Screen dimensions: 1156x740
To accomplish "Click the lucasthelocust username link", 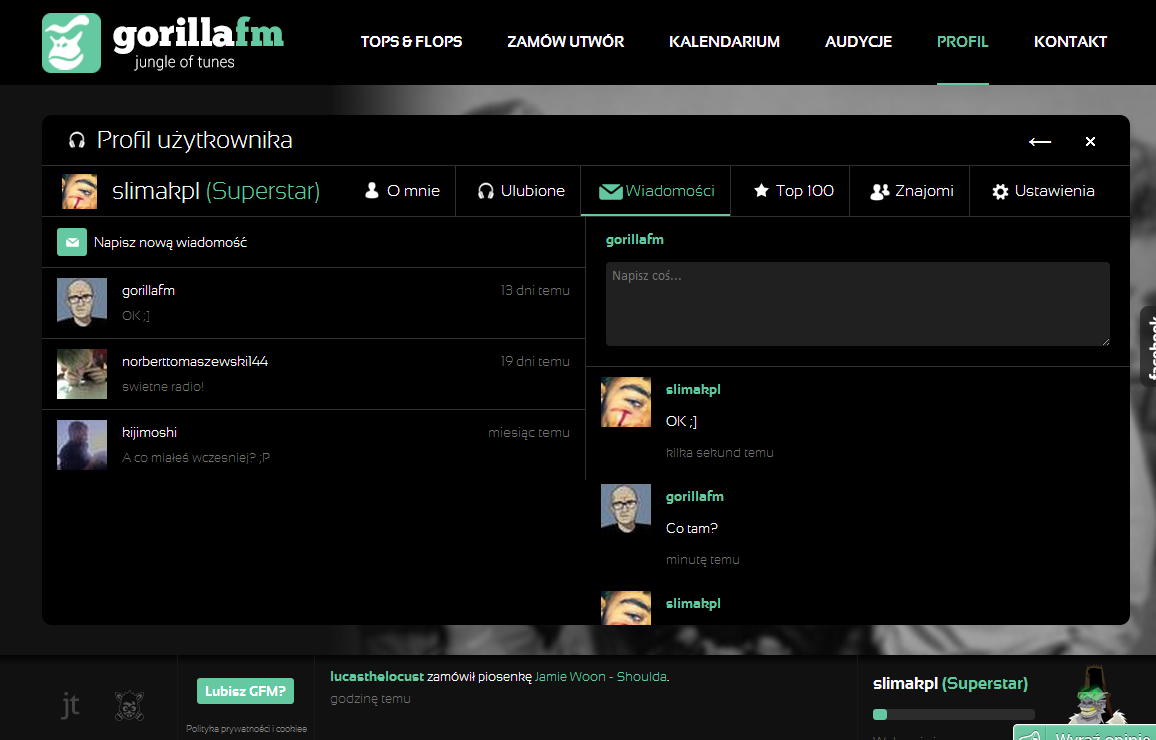I will (x=377, y=677).
